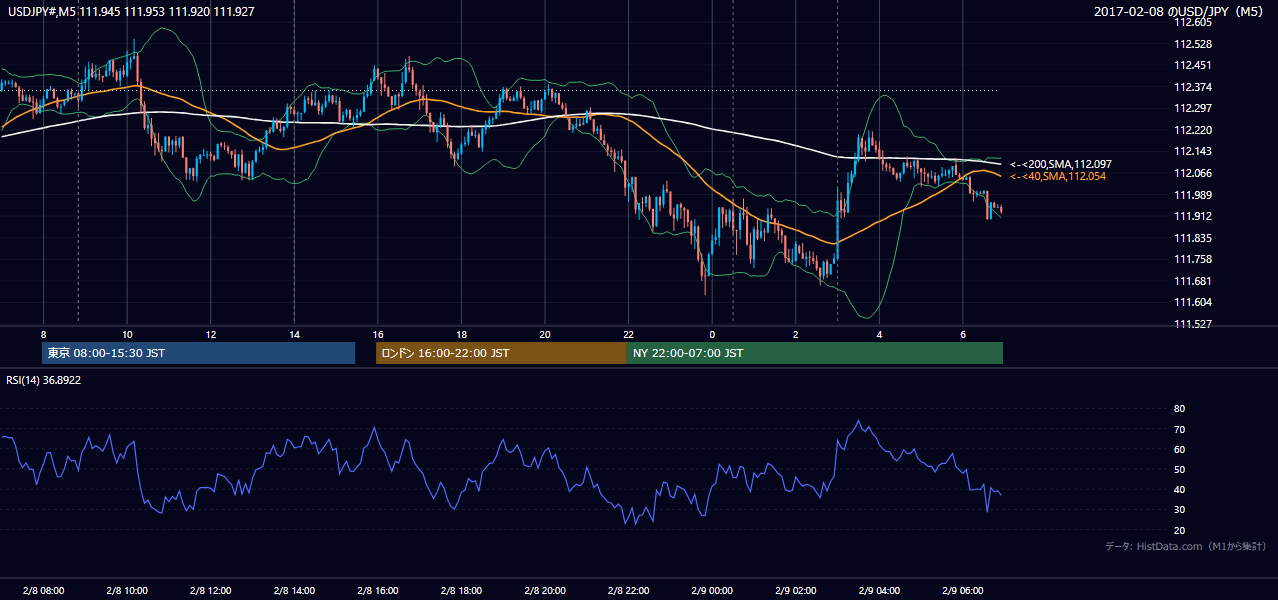Select the 2/9 00:00 time label
The image size is (1278, 600).
(712, 590)
